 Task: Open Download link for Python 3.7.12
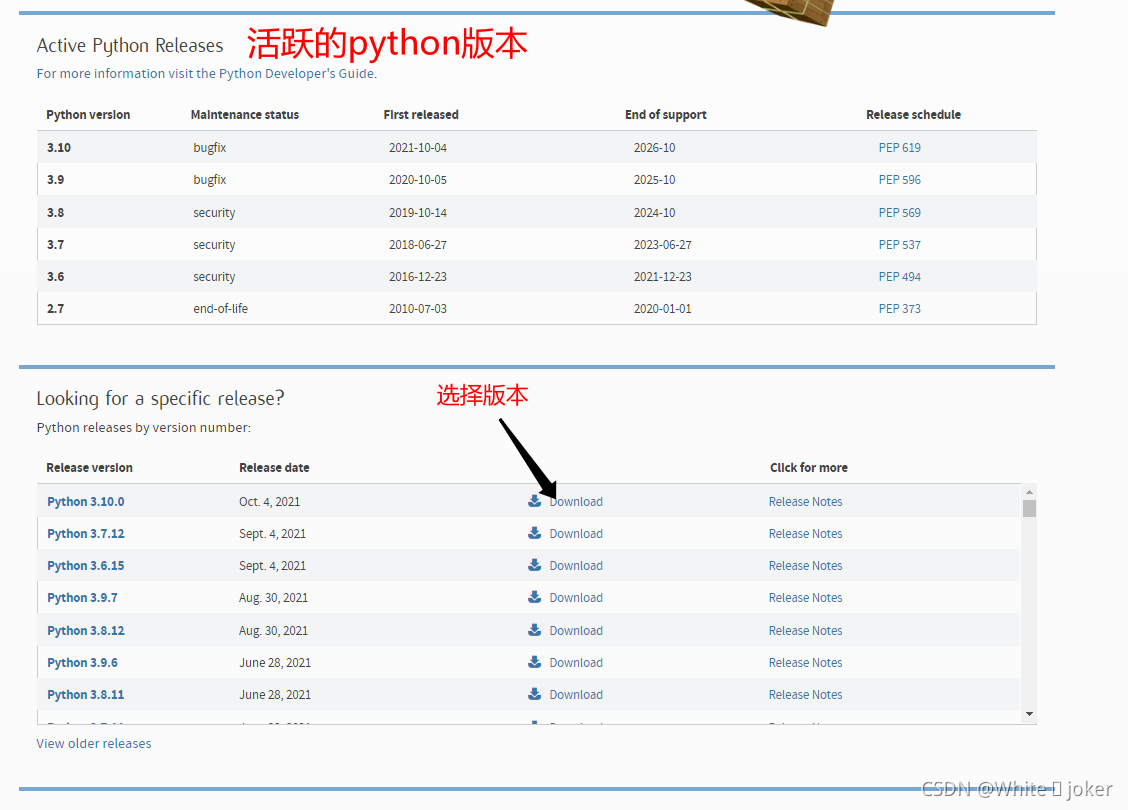click(x=576, y=534)
